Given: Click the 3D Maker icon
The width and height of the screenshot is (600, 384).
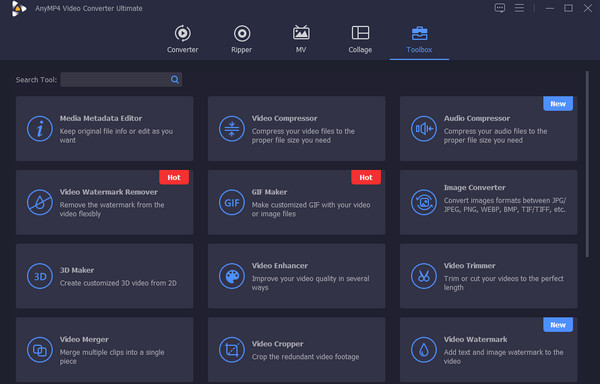Looking at the screenshot, I should point(40,276).
